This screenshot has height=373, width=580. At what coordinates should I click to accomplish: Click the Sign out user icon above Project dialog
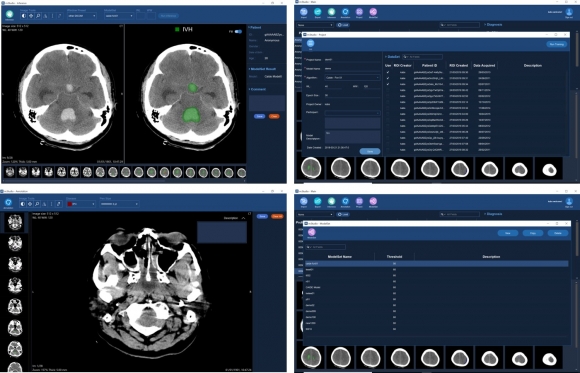[569, 13]
